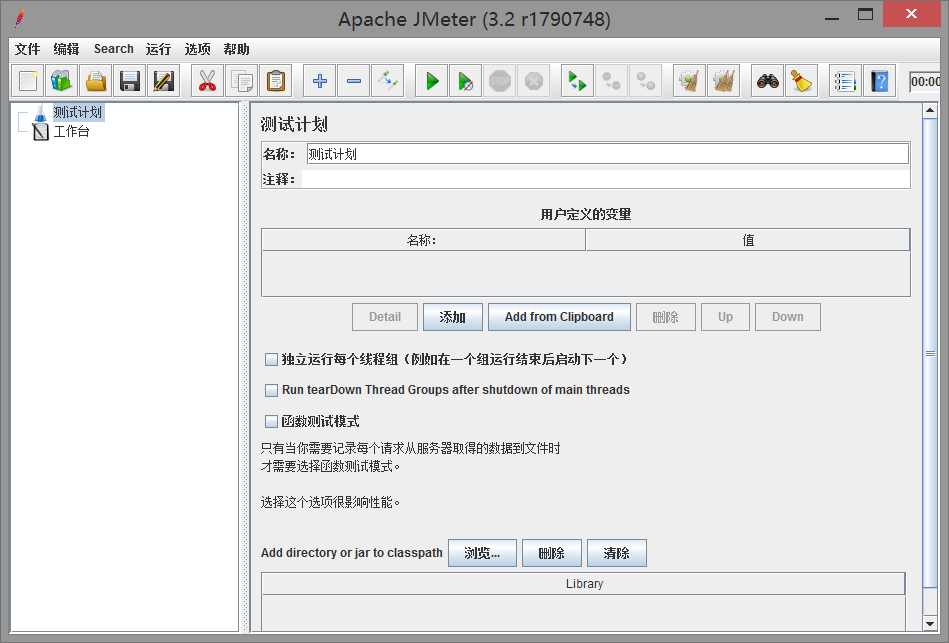949x643 pixels.
Task: Click the scrollbar up arrow
Action: pos(930,110)
